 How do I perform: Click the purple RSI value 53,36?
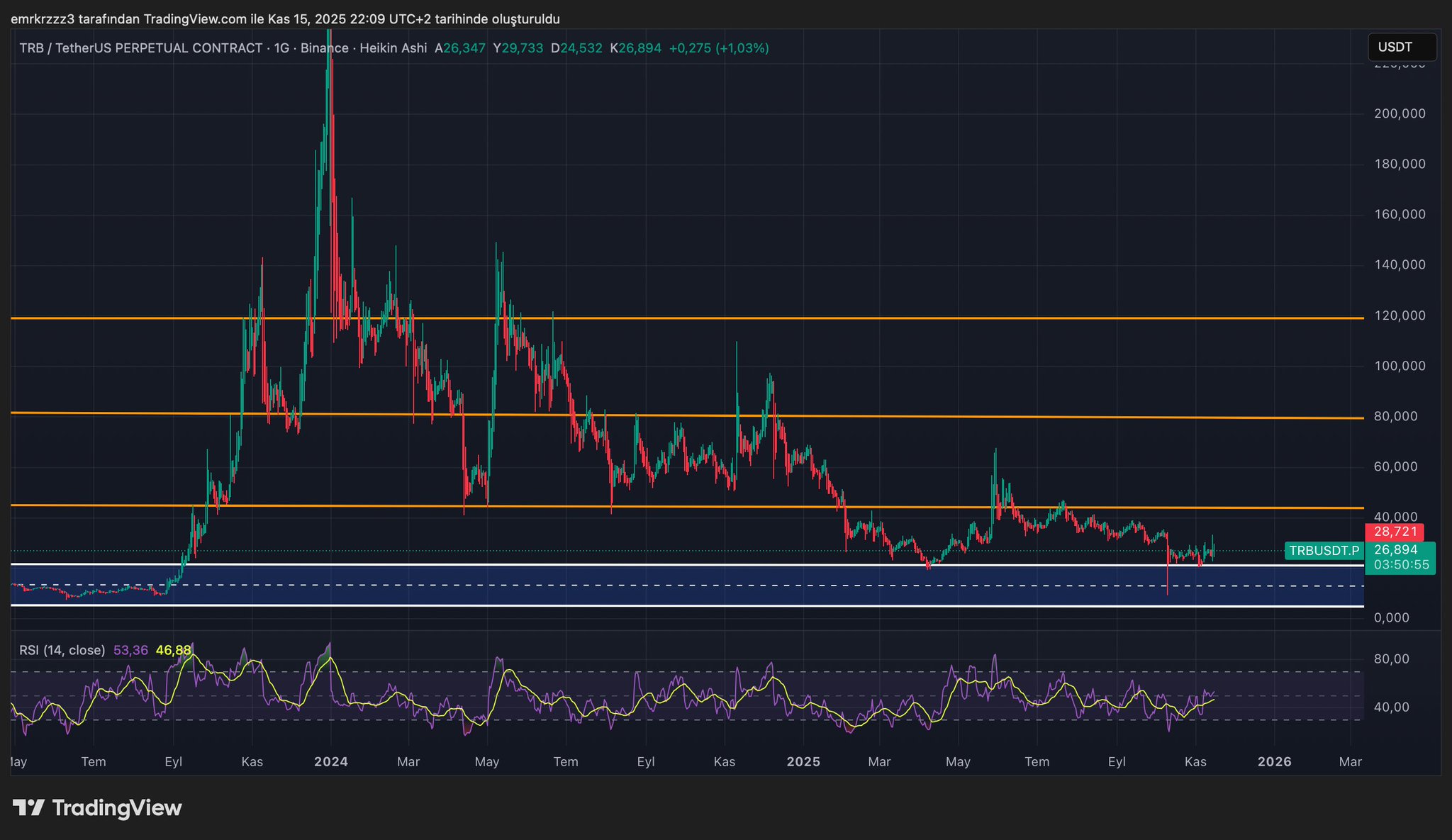[x=130, y=650]
